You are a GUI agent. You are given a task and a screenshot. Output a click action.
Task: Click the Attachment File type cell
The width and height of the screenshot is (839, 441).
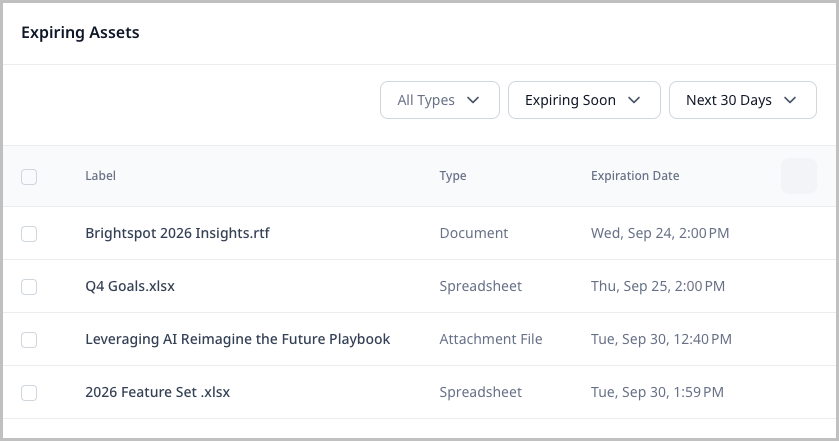tap(490, 339)
